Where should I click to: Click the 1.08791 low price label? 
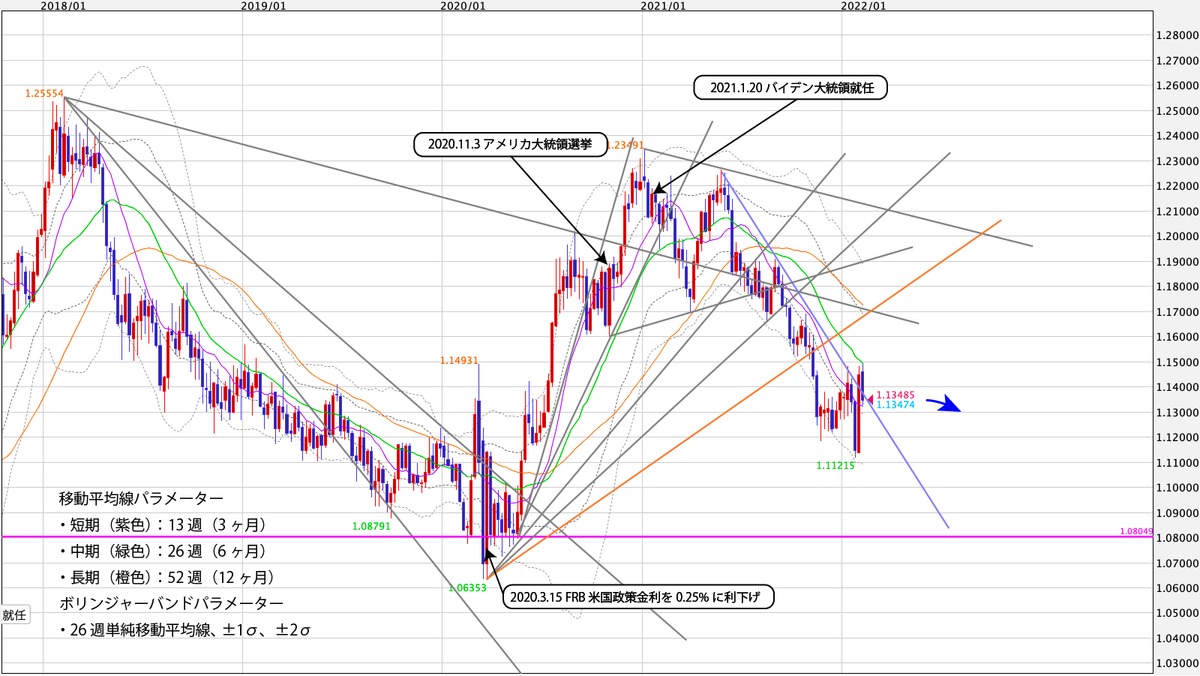click(372, 524)
